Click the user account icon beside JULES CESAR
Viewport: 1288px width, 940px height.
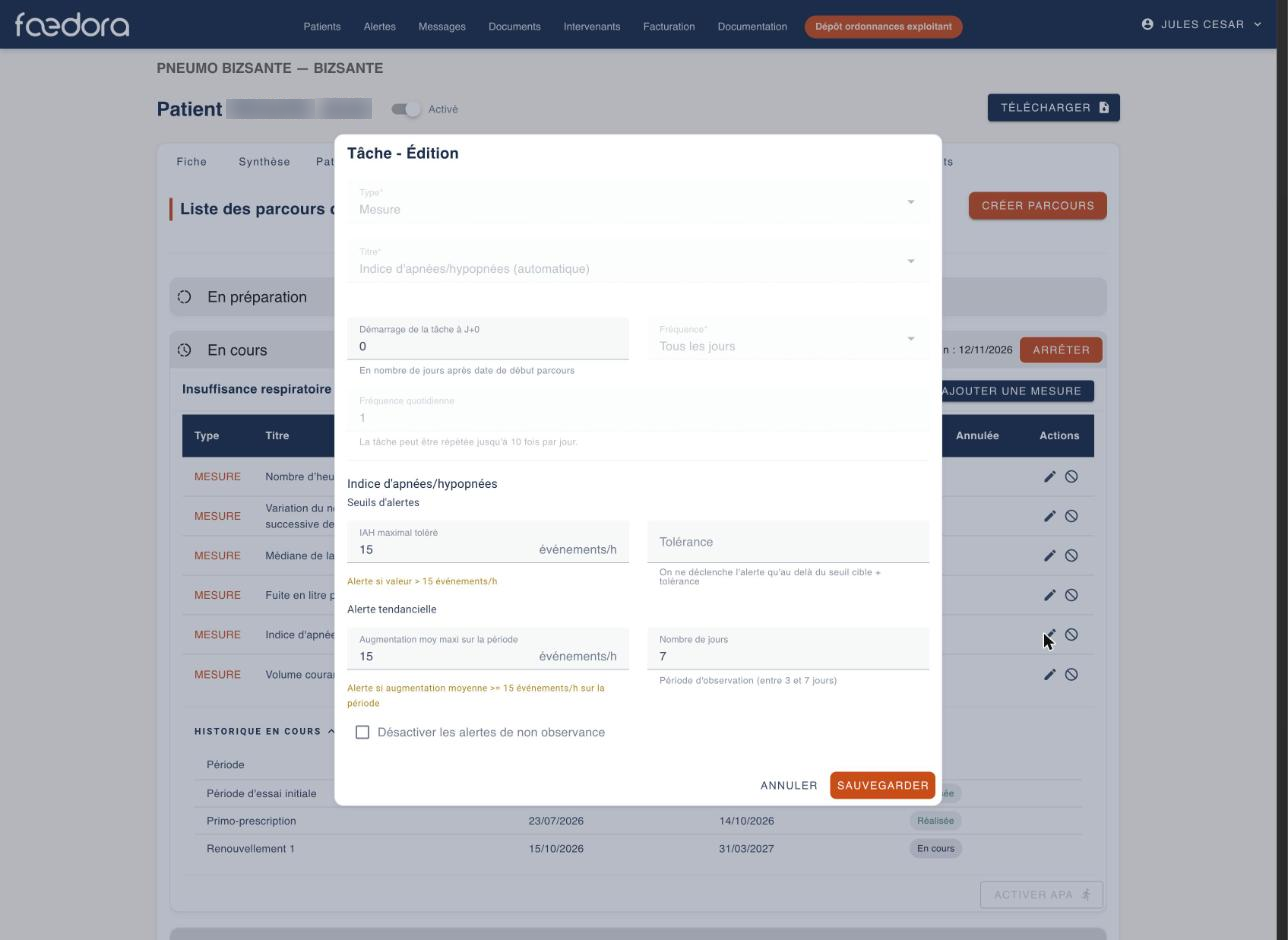1147,24
